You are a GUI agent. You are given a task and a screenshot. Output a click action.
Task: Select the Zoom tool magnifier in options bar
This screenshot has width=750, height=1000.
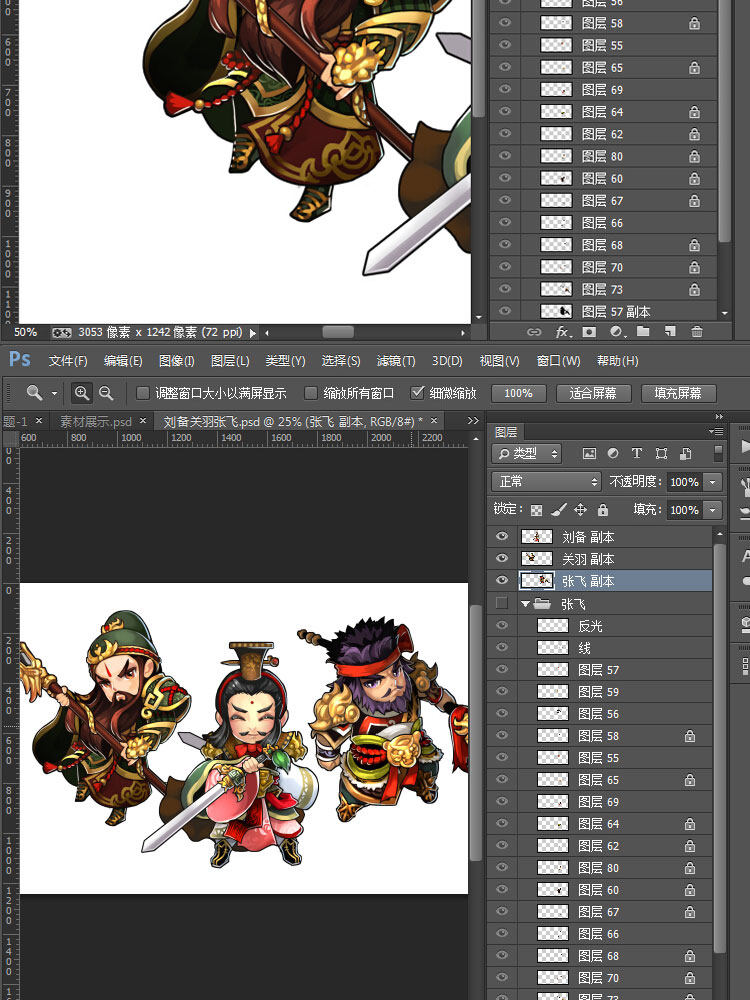coord(34,393)
